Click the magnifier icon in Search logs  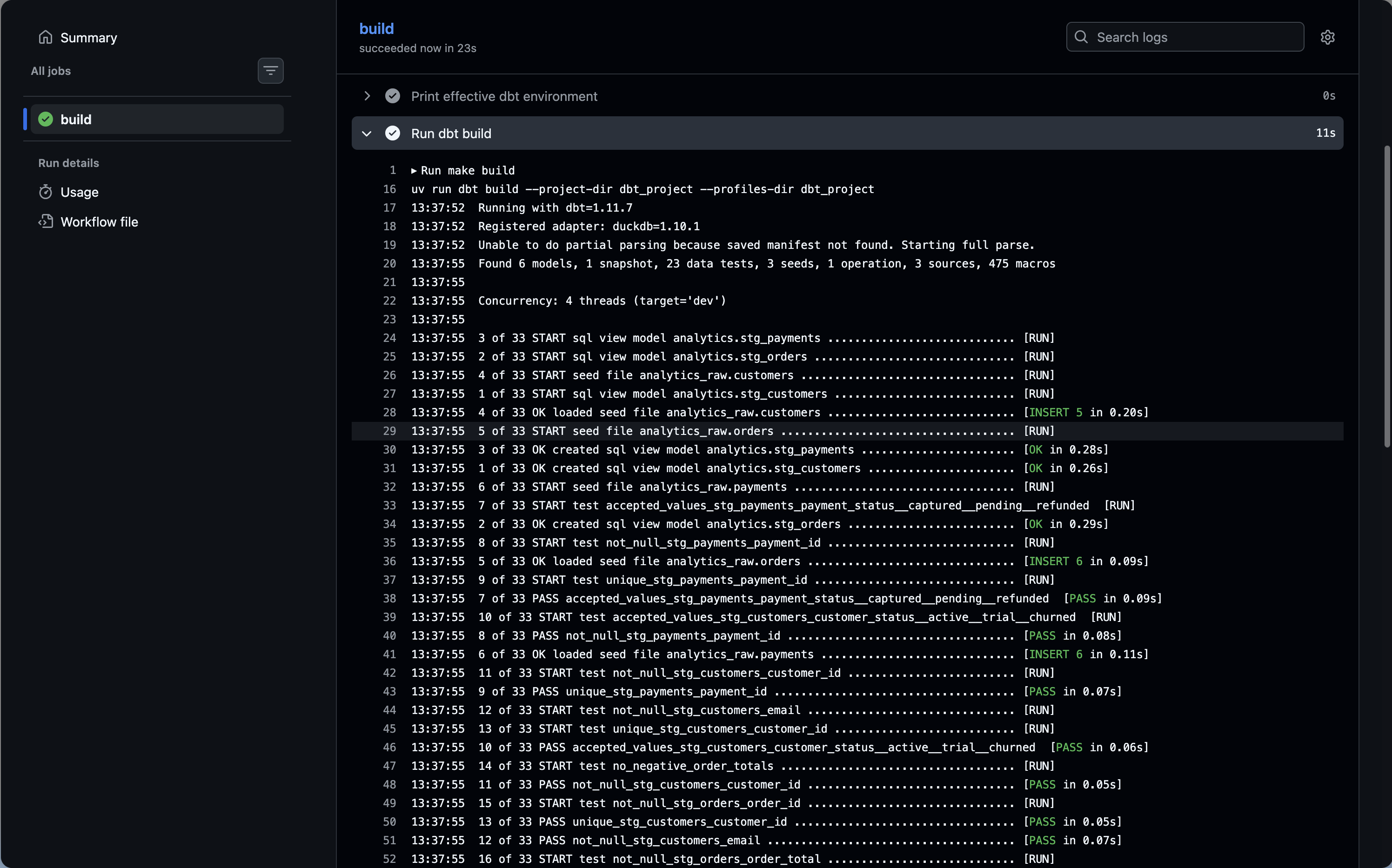[x=1082, y=37]
